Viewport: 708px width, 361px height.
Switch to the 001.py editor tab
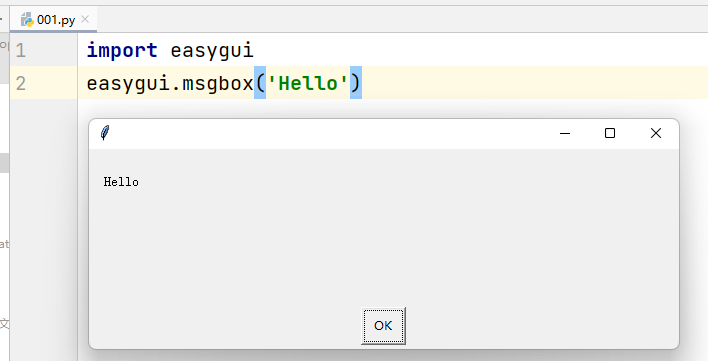click(x=53, y=20)
